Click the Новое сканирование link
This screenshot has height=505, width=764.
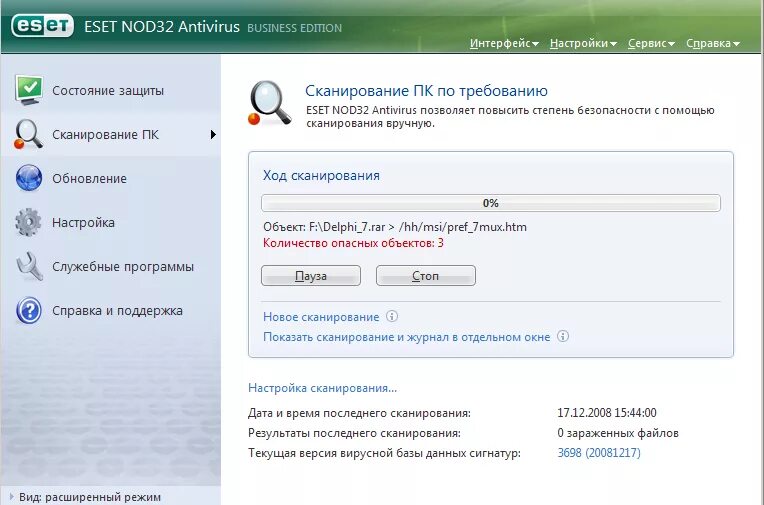(x=321, y=317)
